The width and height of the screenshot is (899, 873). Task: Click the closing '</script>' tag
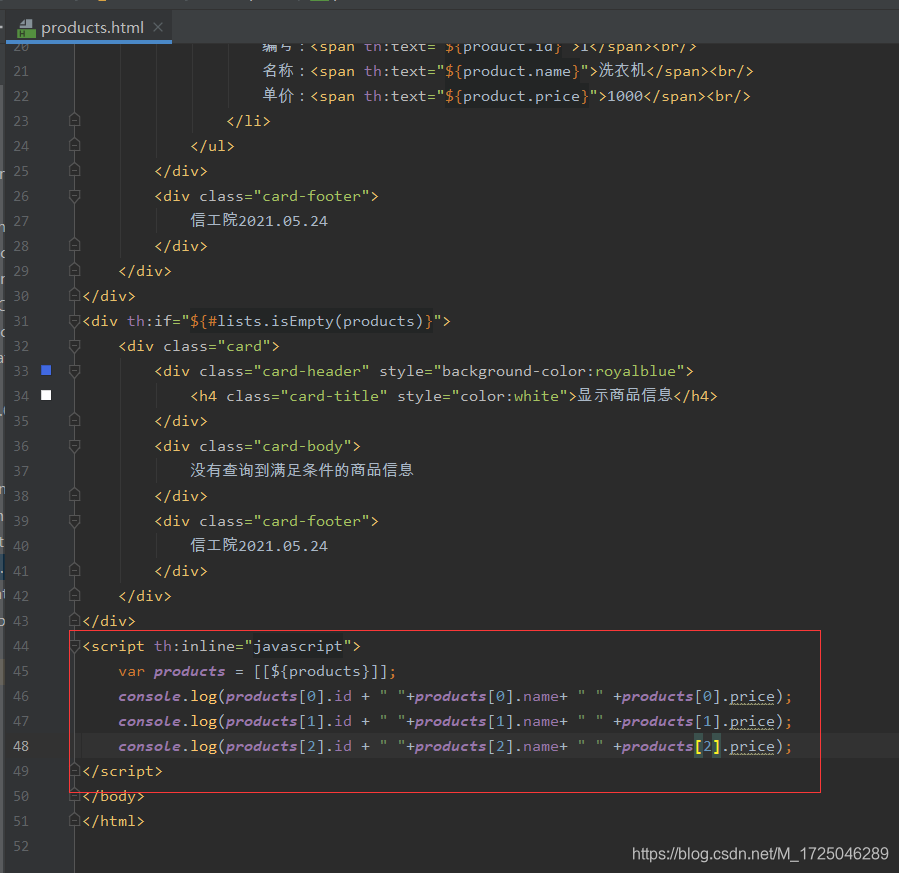(x=123, y=771)
